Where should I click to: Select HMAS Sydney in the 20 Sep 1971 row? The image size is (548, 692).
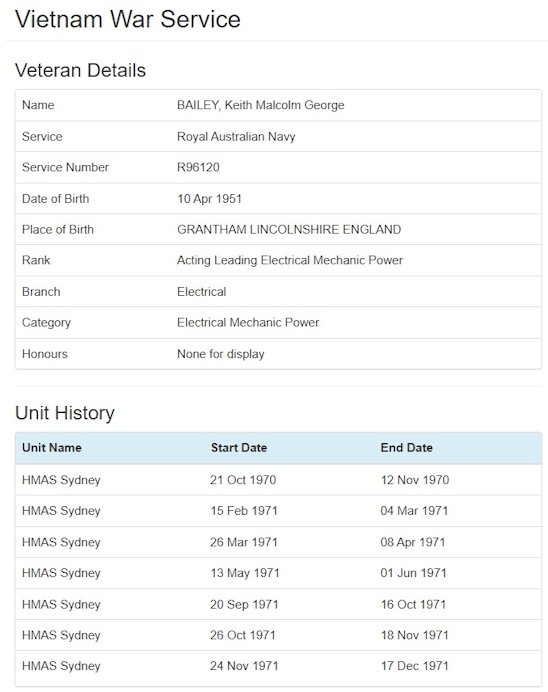[61, 605]
